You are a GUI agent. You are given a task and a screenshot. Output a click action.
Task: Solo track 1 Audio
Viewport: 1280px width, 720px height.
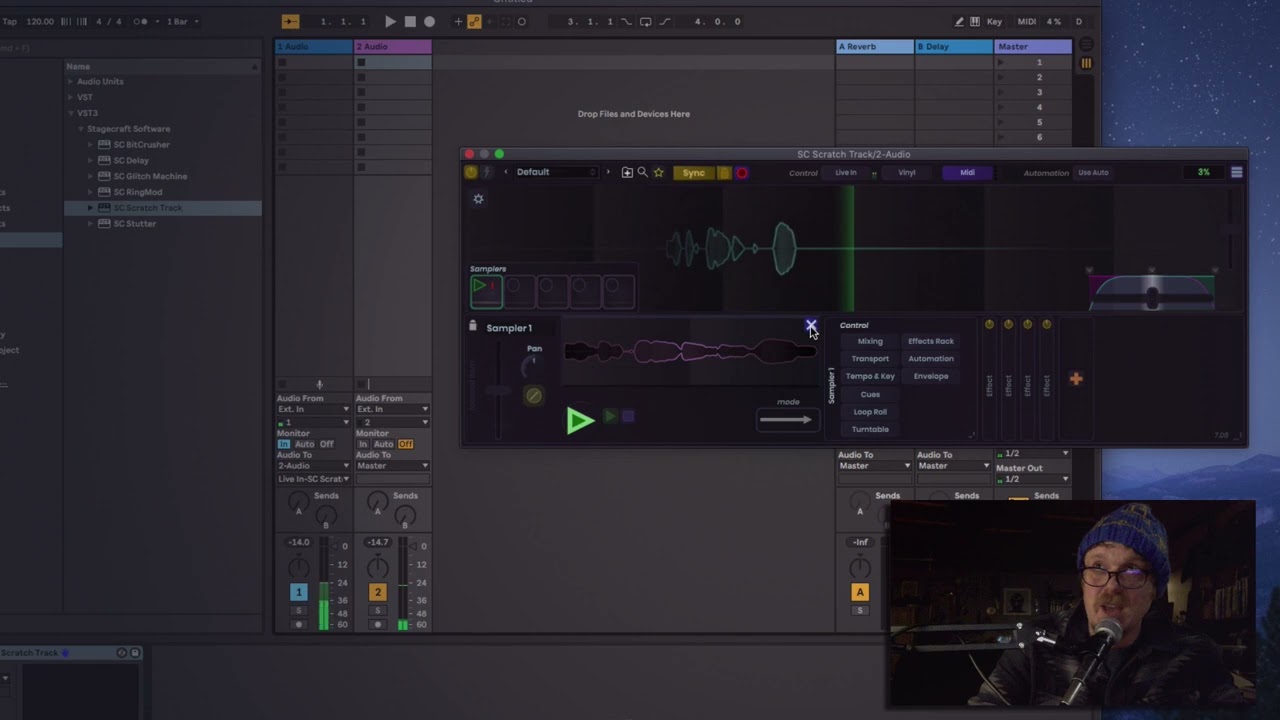coord(298,610)
